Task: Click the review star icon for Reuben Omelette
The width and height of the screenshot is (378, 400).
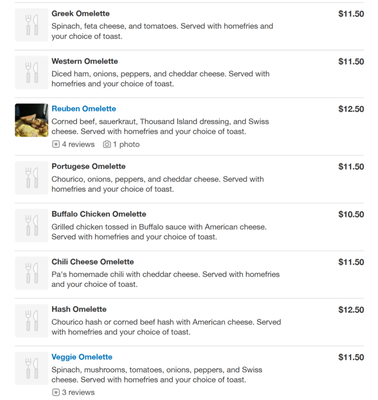Action: point(56,144)
